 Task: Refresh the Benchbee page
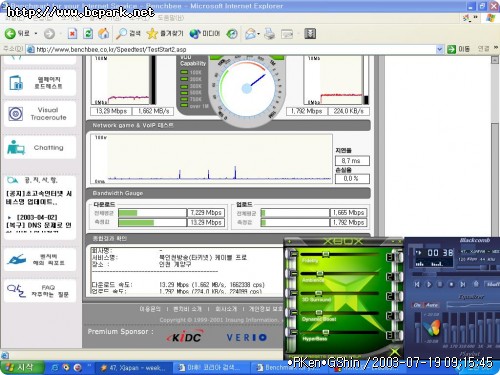88,34
